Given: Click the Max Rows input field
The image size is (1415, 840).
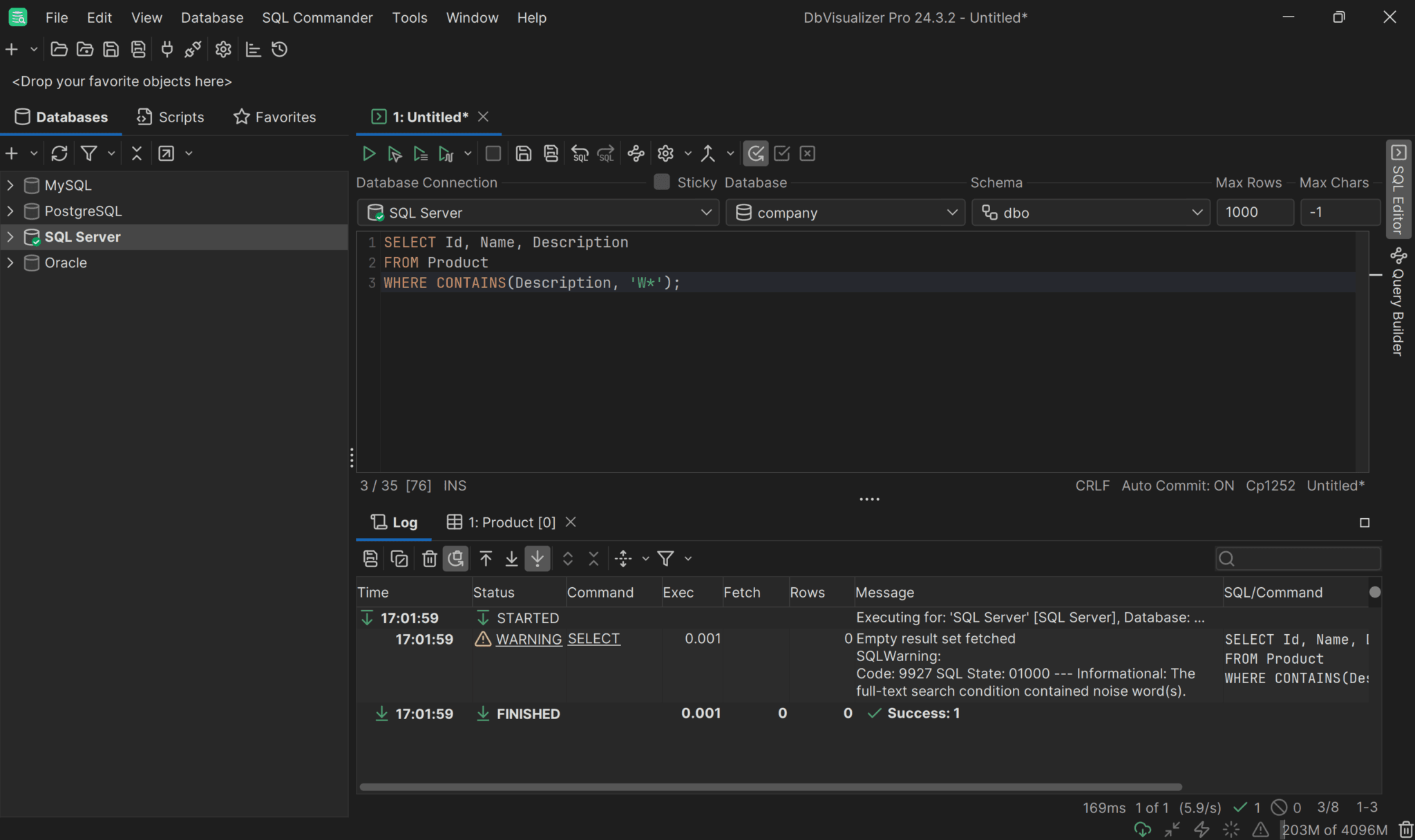Looking at the screenshot, I should [1255, 213].
